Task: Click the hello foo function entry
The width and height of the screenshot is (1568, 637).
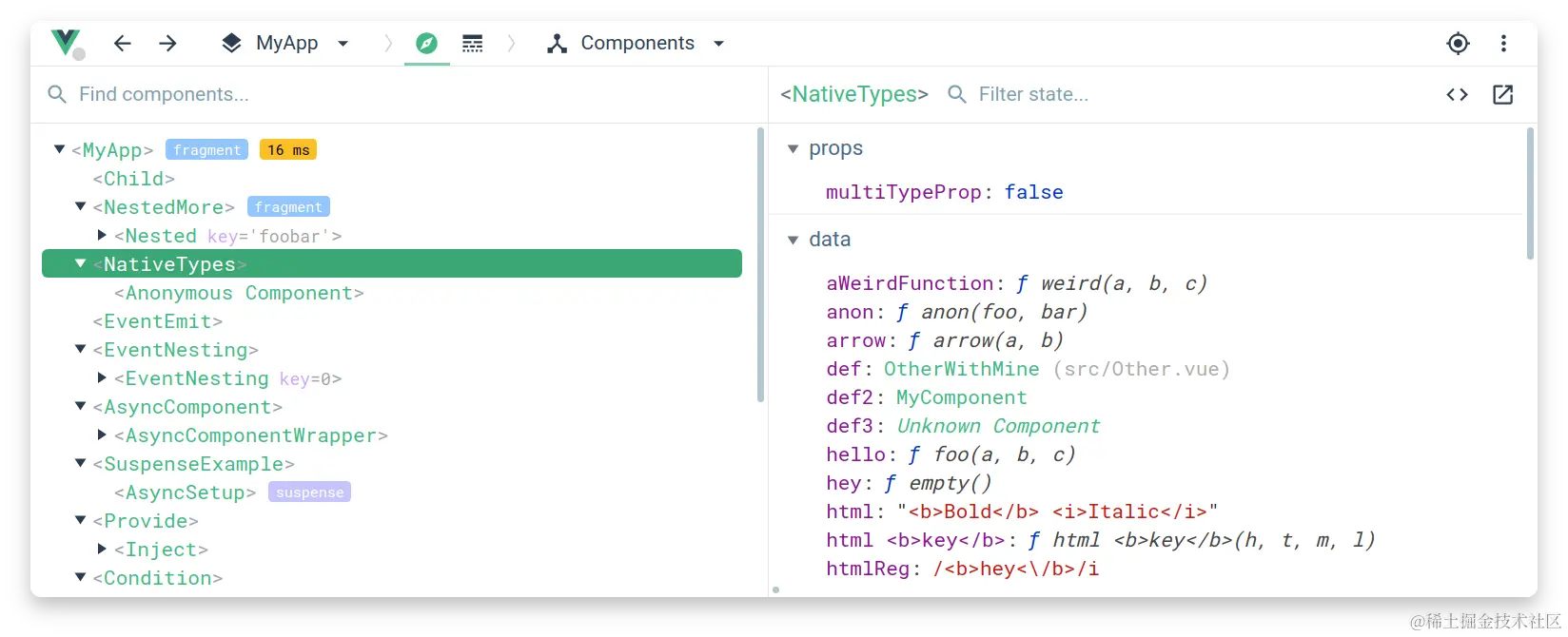Action: coord(951,454)
